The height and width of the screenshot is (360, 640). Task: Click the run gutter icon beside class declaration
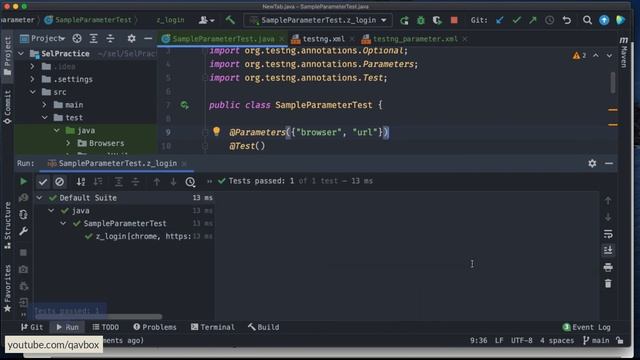tap(184, 105)
